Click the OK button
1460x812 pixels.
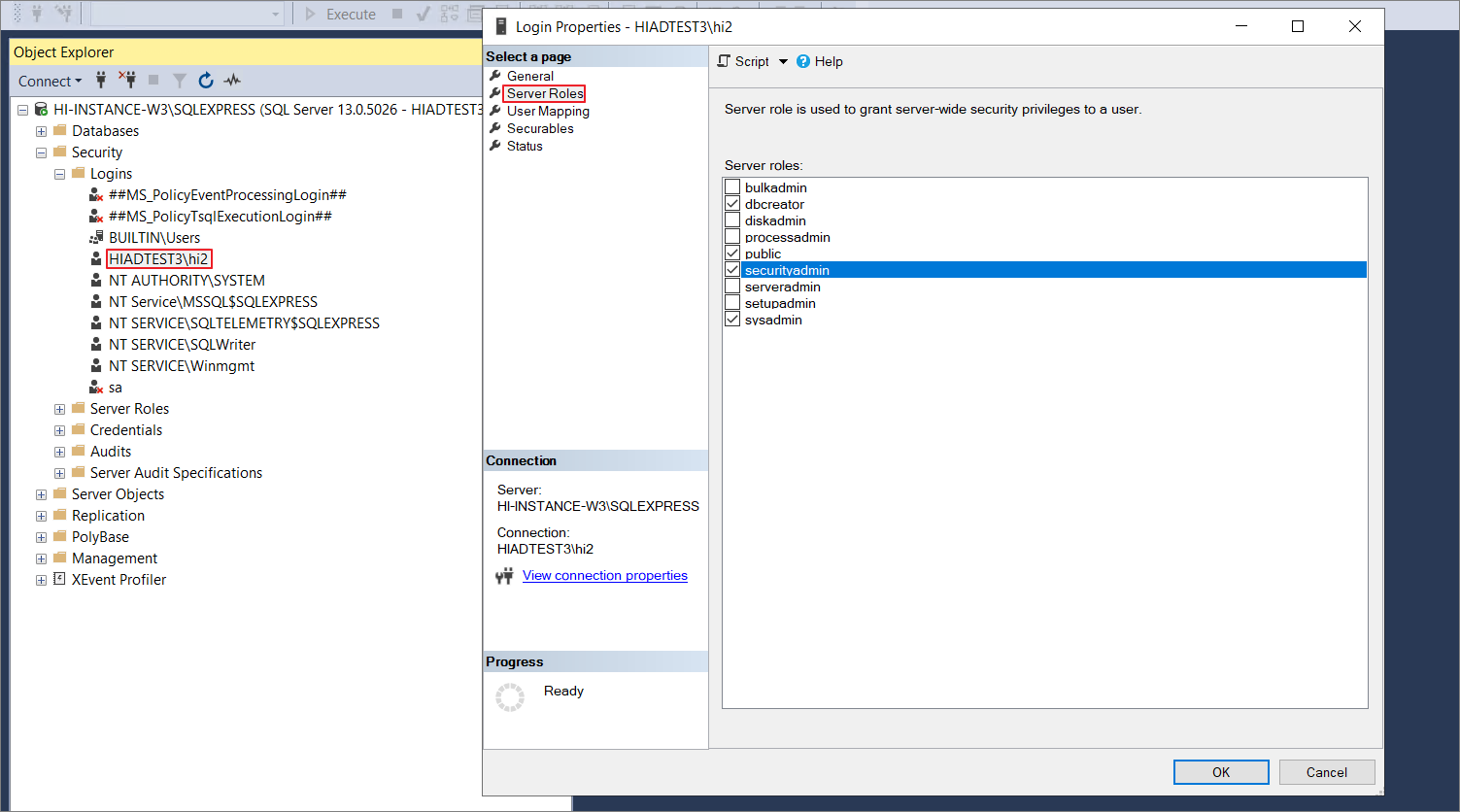click(x=1221, y=772)
